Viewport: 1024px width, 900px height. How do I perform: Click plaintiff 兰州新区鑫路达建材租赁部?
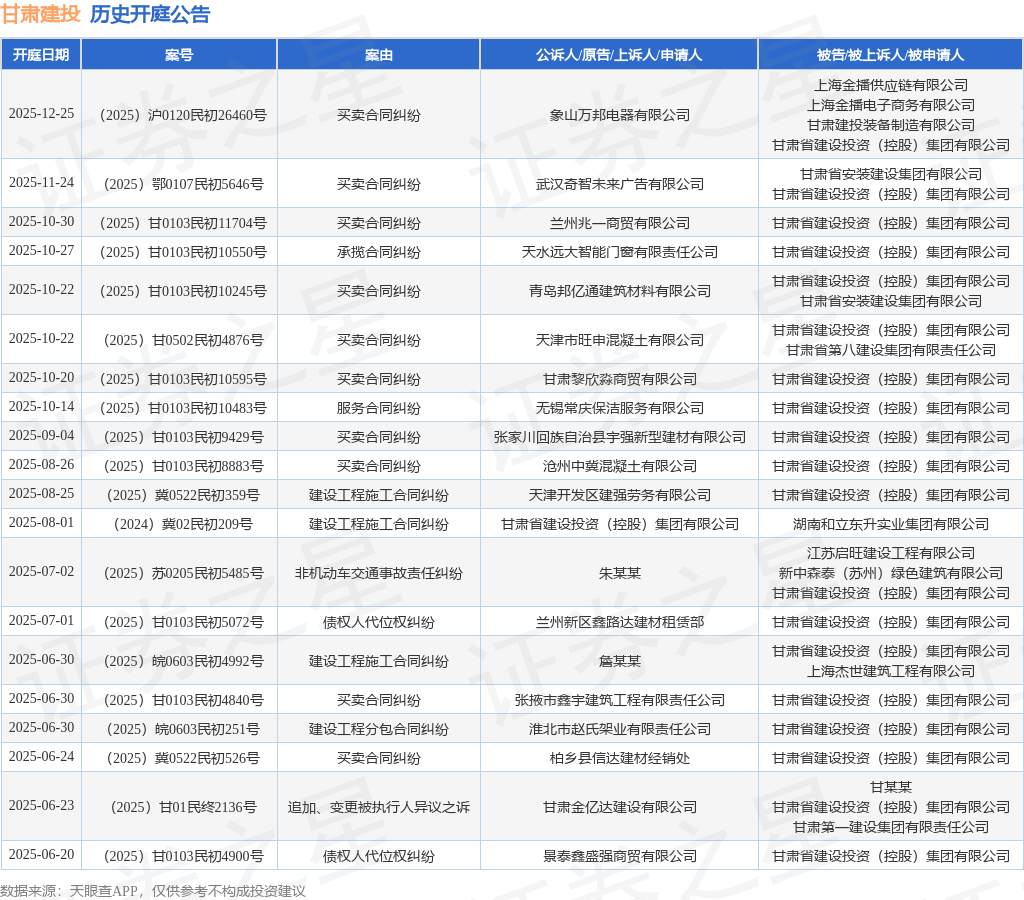tap(620, 622)
